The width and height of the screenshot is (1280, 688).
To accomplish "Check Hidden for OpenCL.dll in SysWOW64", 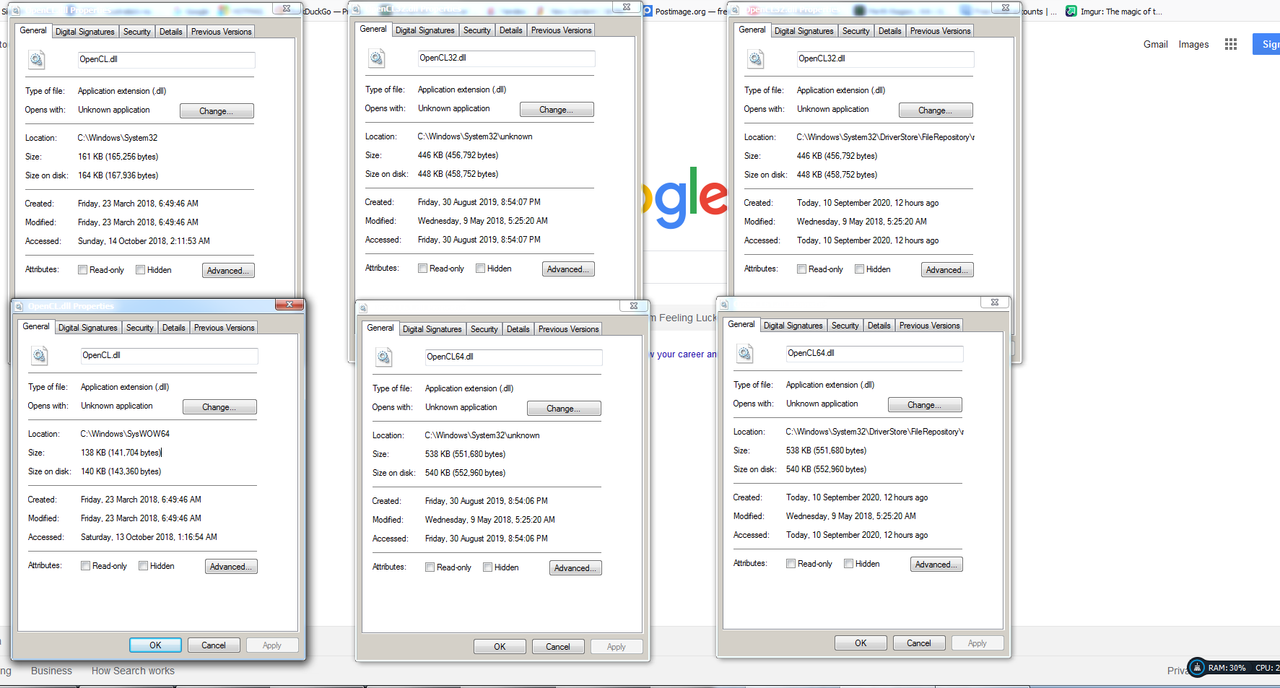I will 143,566.
